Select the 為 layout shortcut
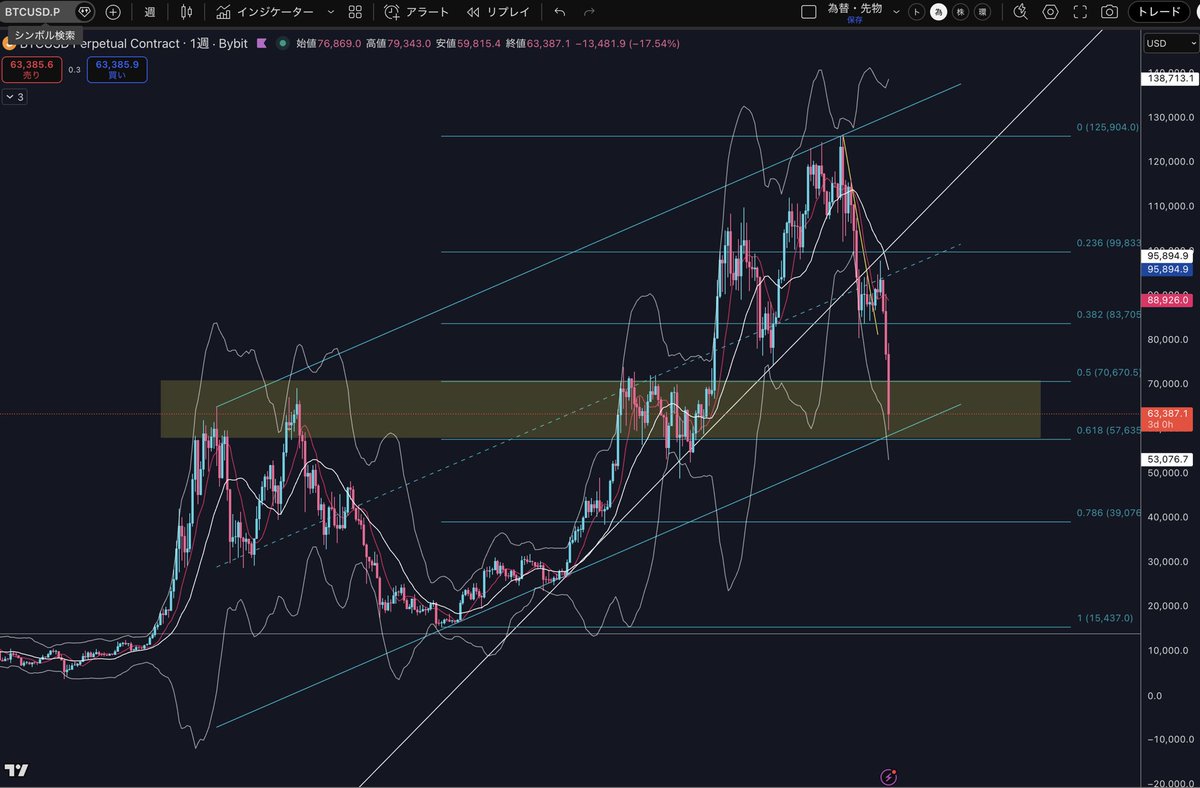The height and width of the screenshot is (788, 1200). (937, 12)
